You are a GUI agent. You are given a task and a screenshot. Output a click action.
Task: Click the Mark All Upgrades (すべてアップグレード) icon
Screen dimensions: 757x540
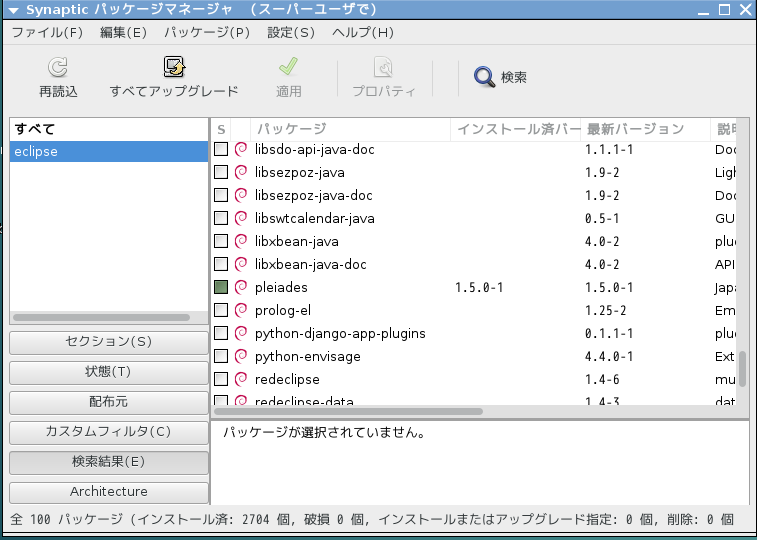point(174,67)
